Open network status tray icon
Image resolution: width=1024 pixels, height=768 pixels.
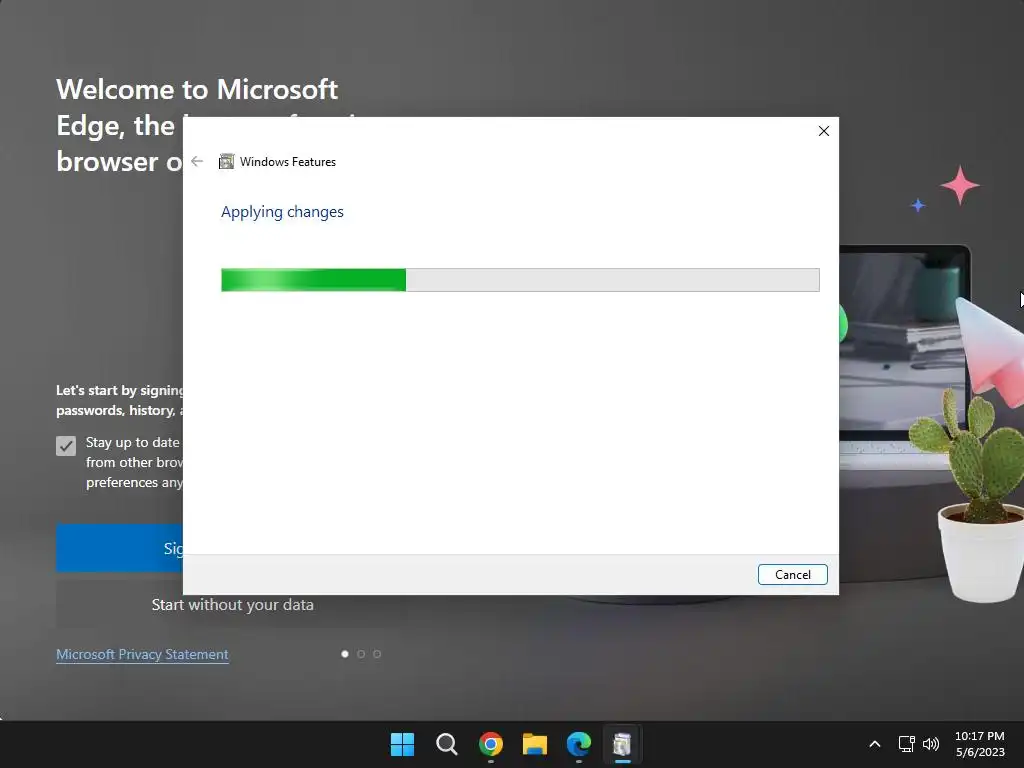(x=906, y=744)
